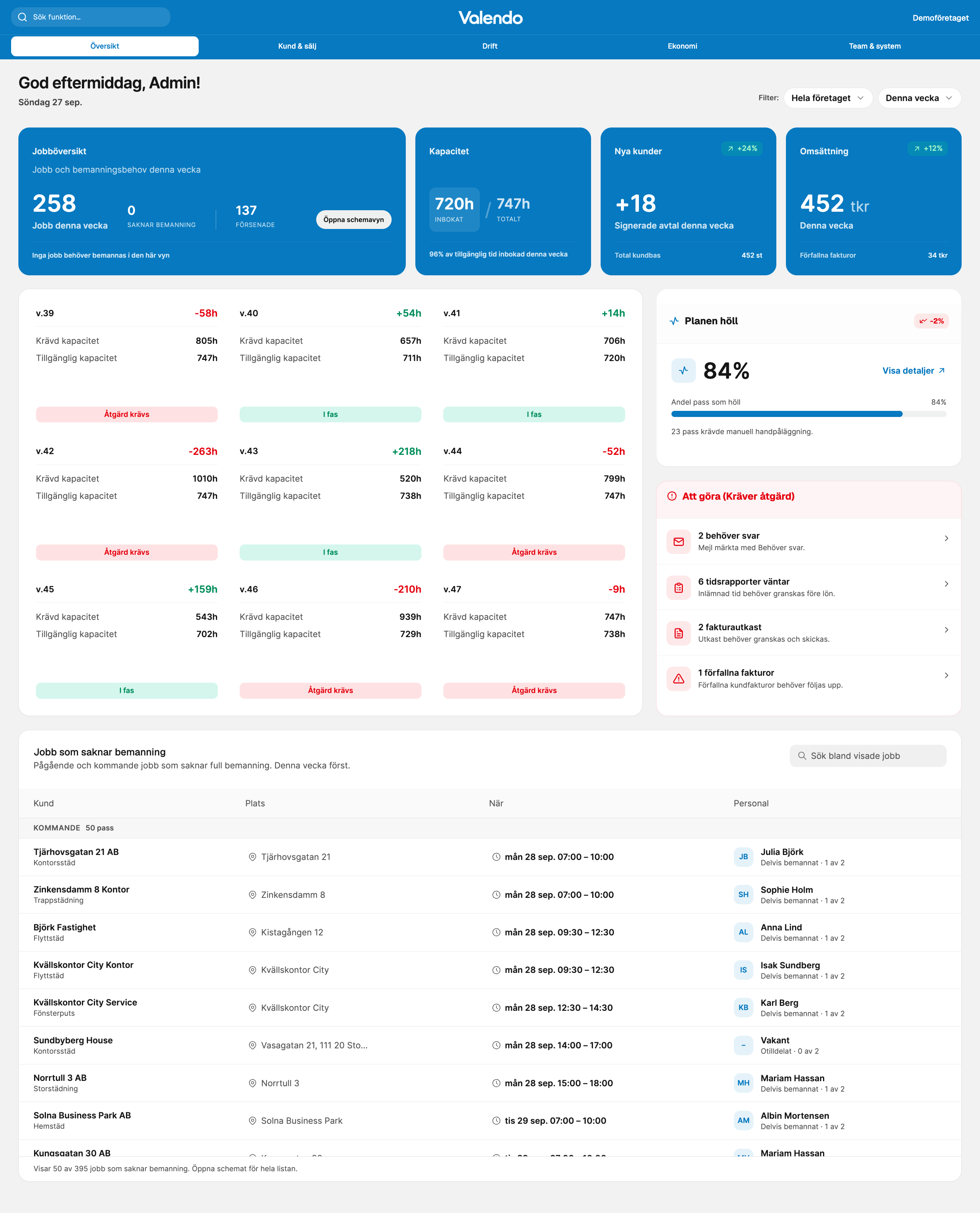Viewport: 980px width, 1213px height.
Task: Click the pulse icon beside Planen höll
Action: 674,321
